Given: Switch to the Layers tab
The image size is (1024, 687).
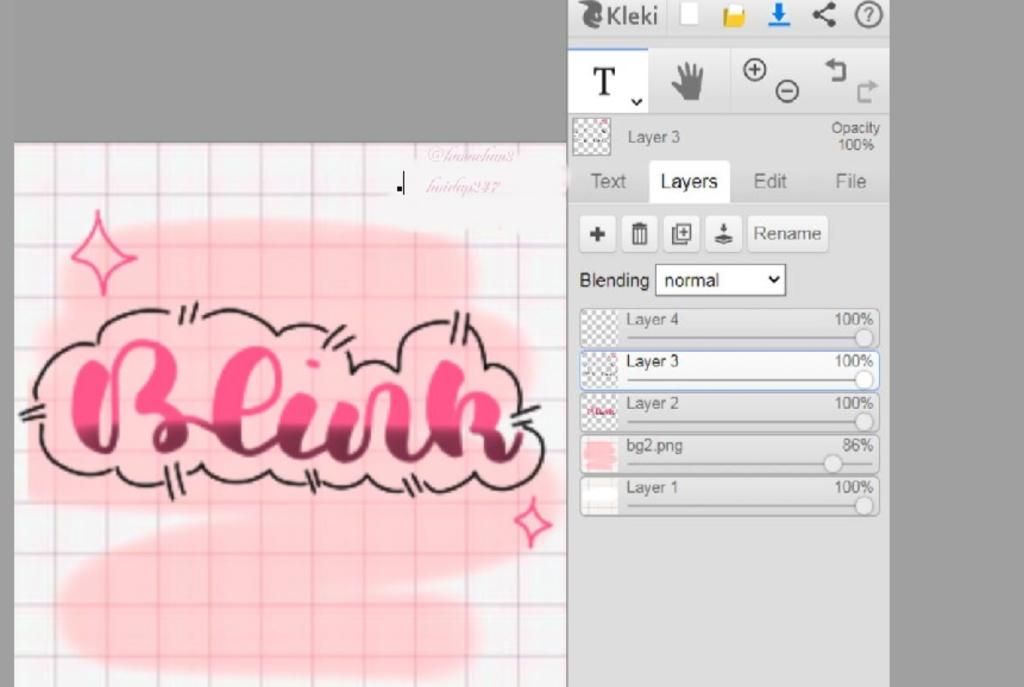Looking at the screenshot, I should point(689,182).
